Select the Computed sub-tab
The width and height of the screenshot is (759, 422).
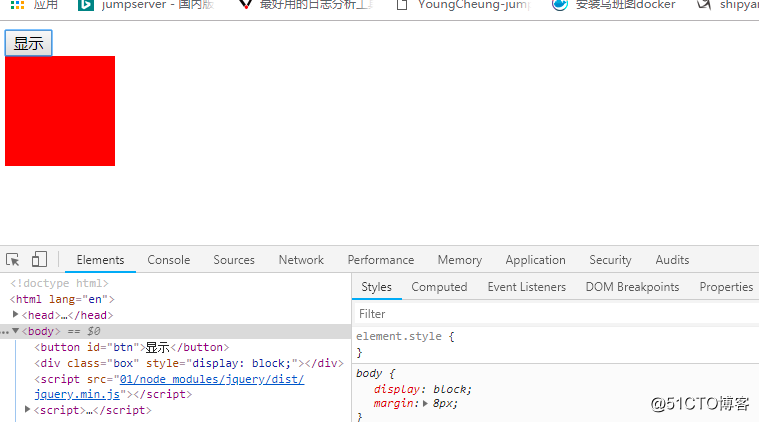click(x=439, y=287)
